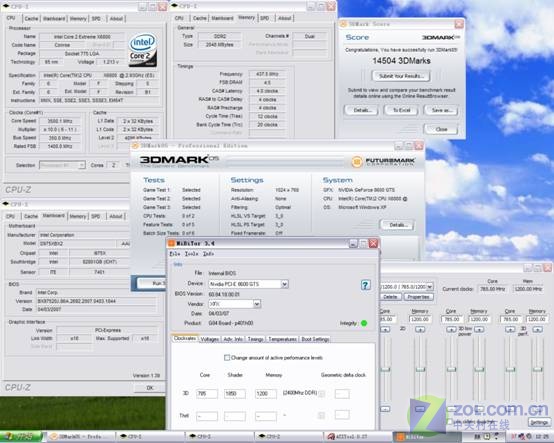This screenshot has height=443, width=554.
Task: Click the Properties button in overclock tool
Action: (418, 297)
